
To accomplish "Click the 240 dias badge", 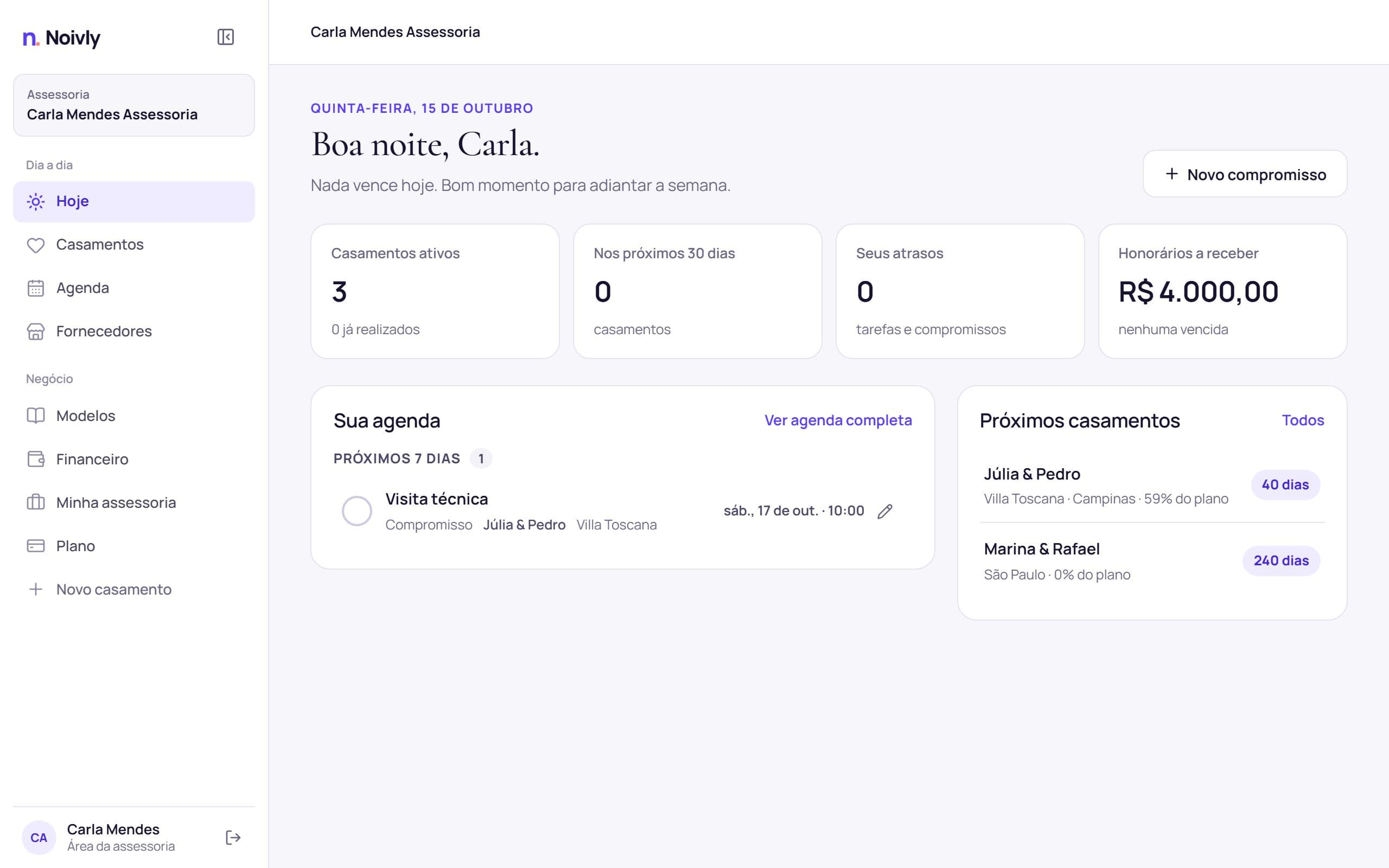I will (x=1281, y=561).
